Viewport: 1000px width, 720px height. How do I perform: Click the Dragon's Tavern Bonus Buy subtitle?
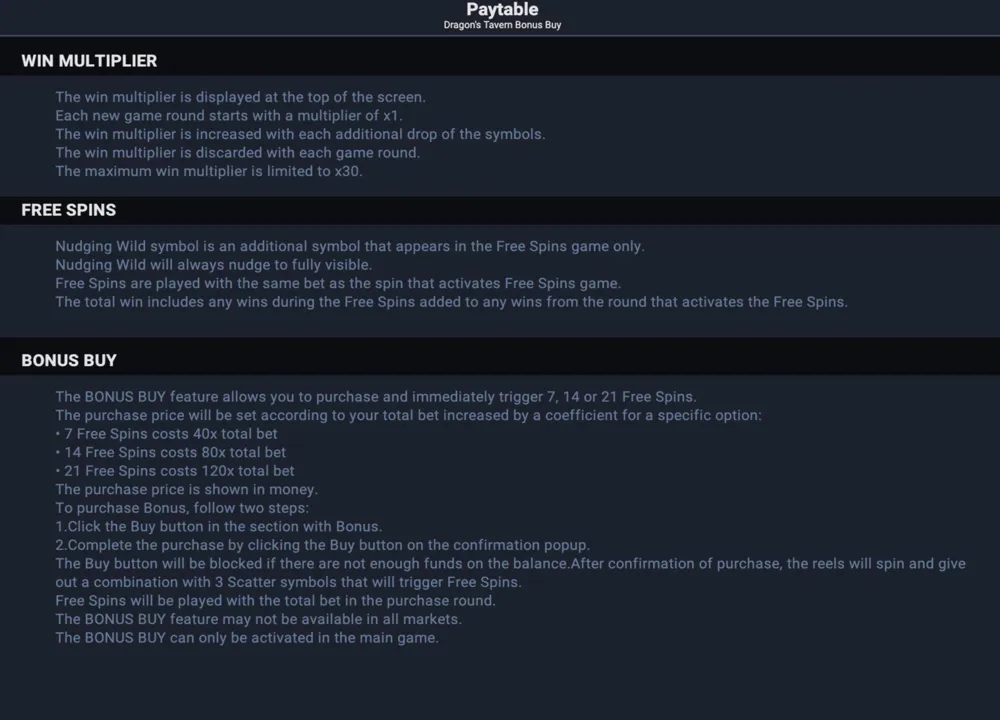(x=502, y=25)
